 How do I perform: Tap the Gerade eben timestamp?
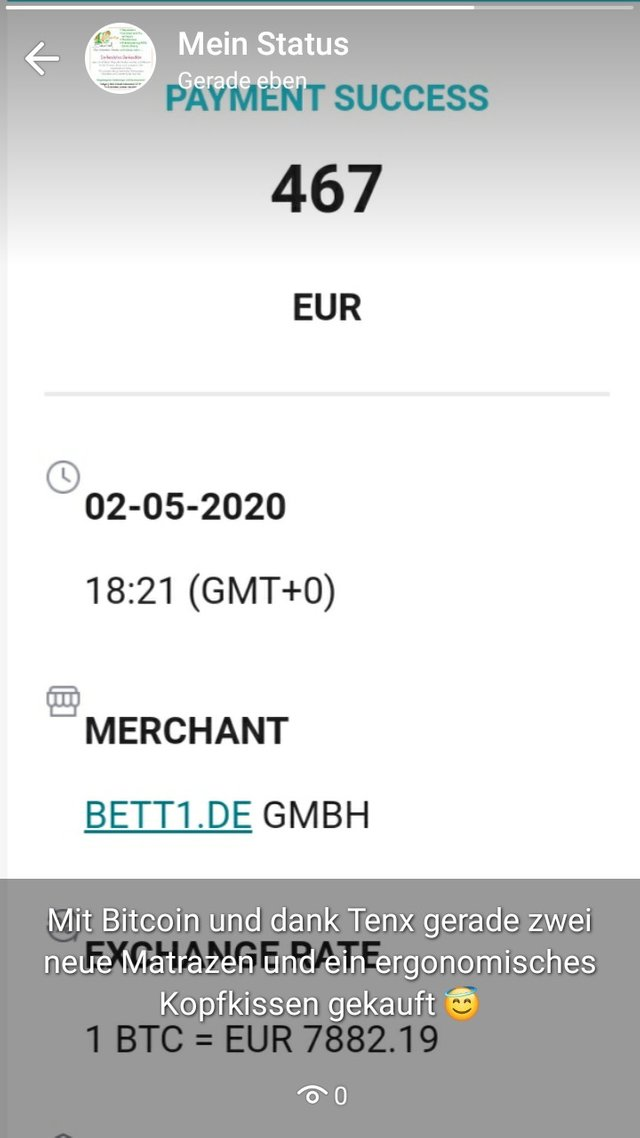click(x=242, y=81)
